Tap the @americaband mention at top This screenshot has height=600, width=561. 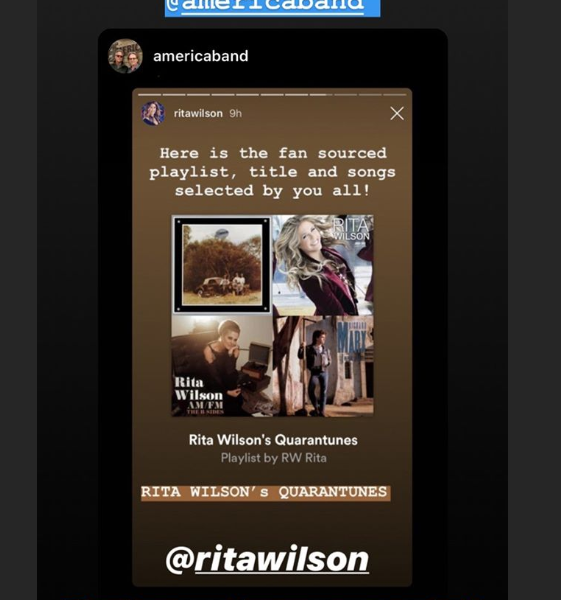pos(272,6)
